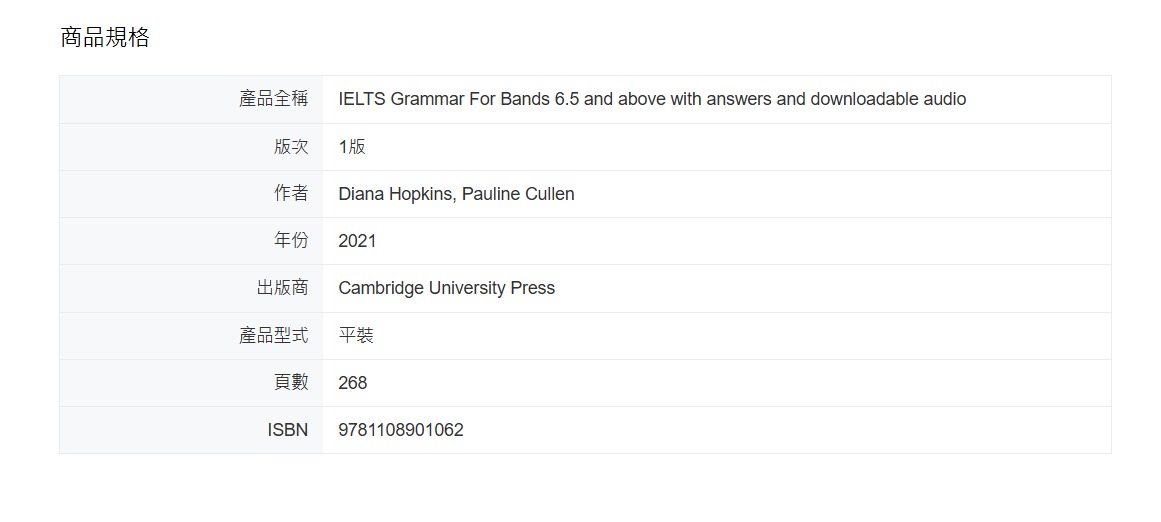Click the 產品型式 row label

click(273, 335)
